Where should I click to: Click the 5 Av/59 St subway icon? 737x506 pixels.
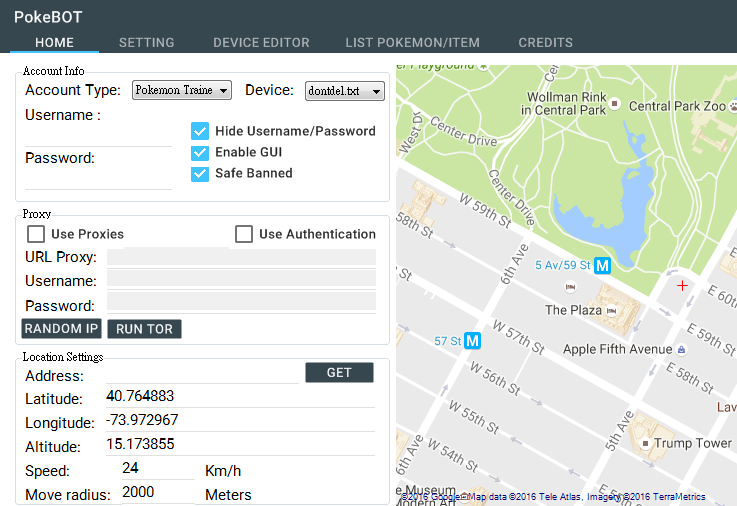point(602,266)
